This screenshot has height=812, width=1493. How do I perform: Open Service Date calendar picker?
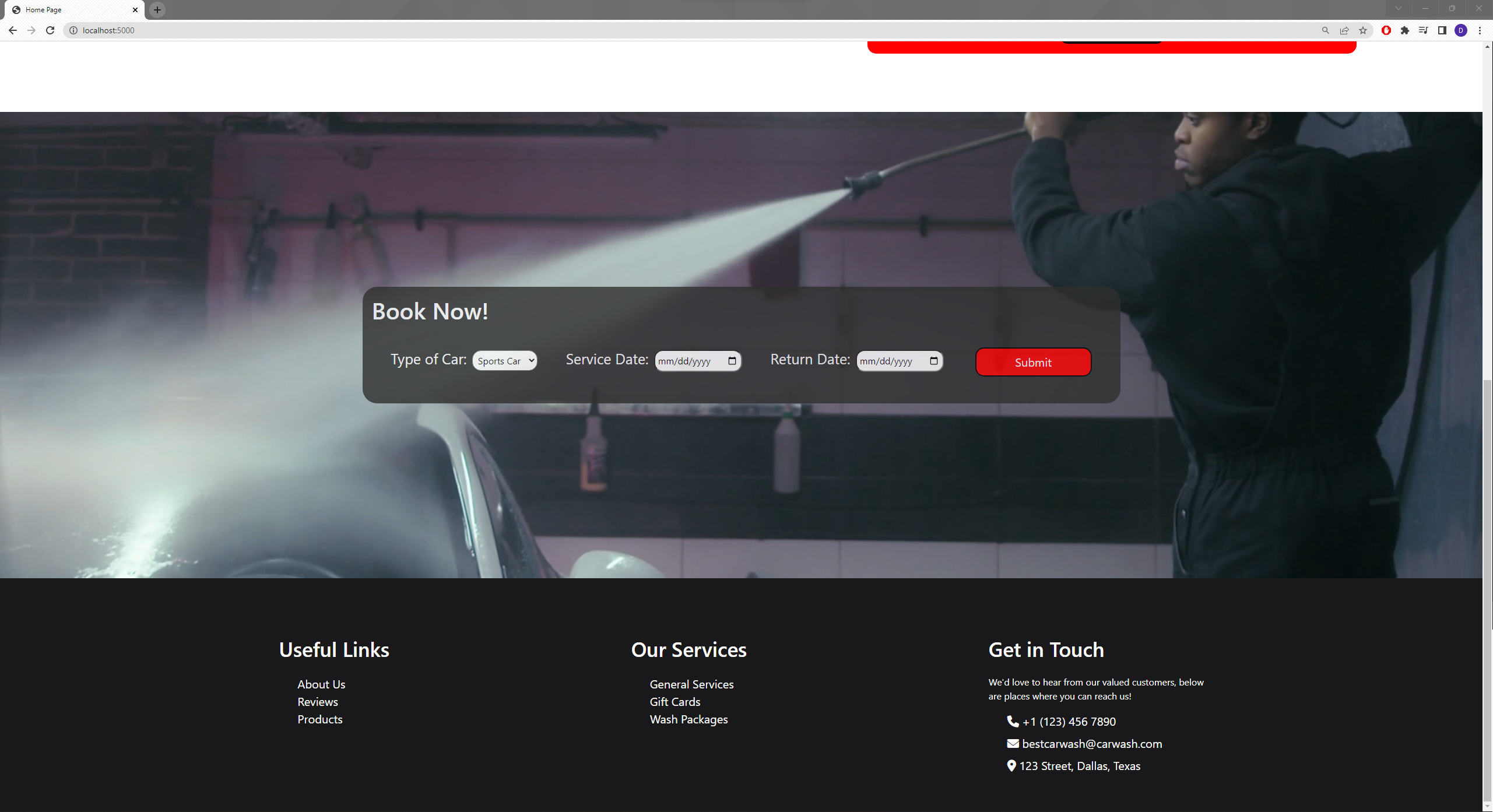(x=732, y=361)
